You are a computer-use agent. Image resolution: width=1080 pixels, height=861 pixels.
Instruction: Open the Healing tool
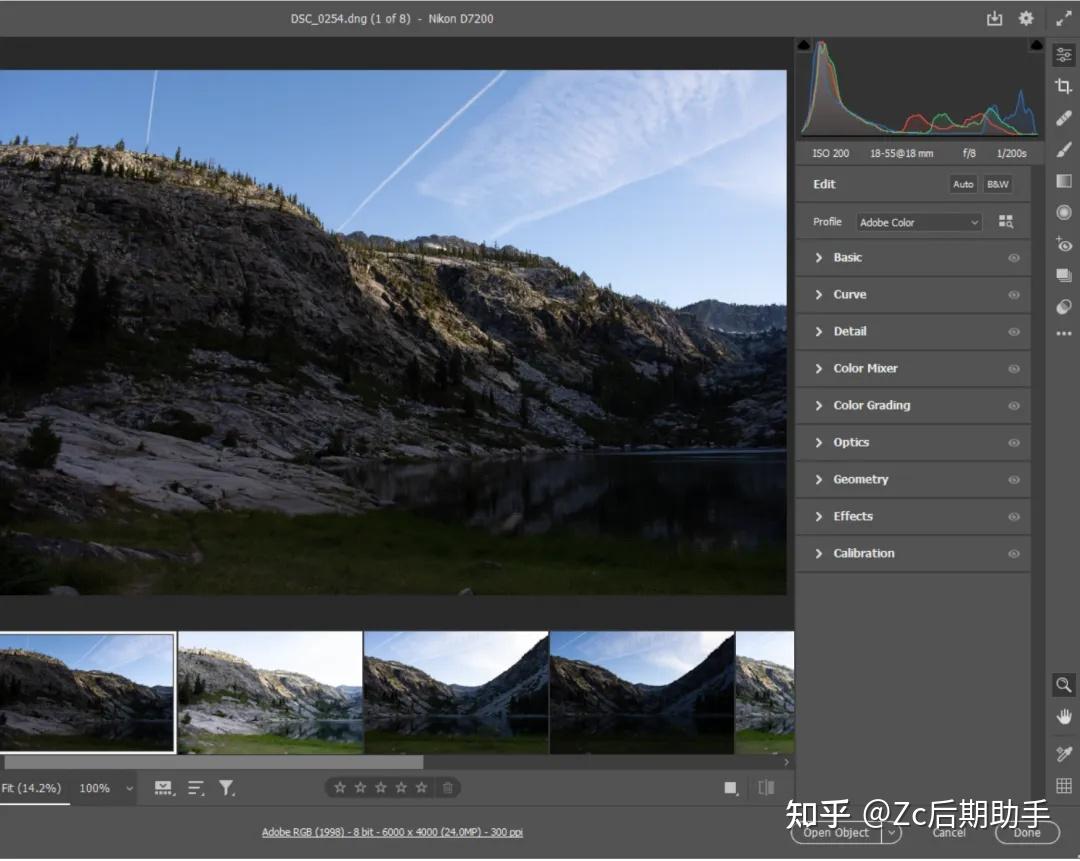1063,117
